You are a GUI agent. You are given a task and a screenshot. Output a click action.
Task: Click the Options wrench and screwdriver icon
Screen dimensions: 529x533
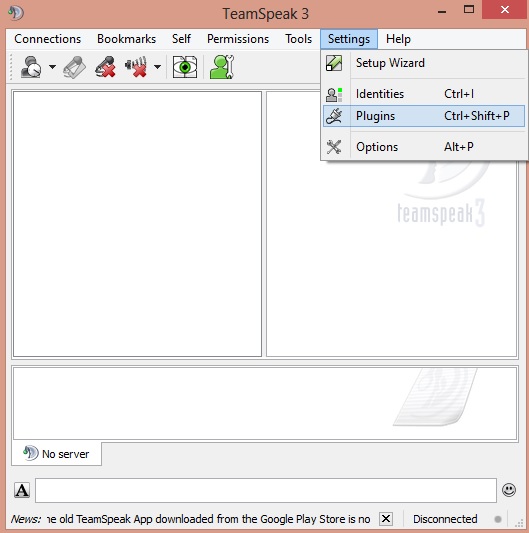334,147
